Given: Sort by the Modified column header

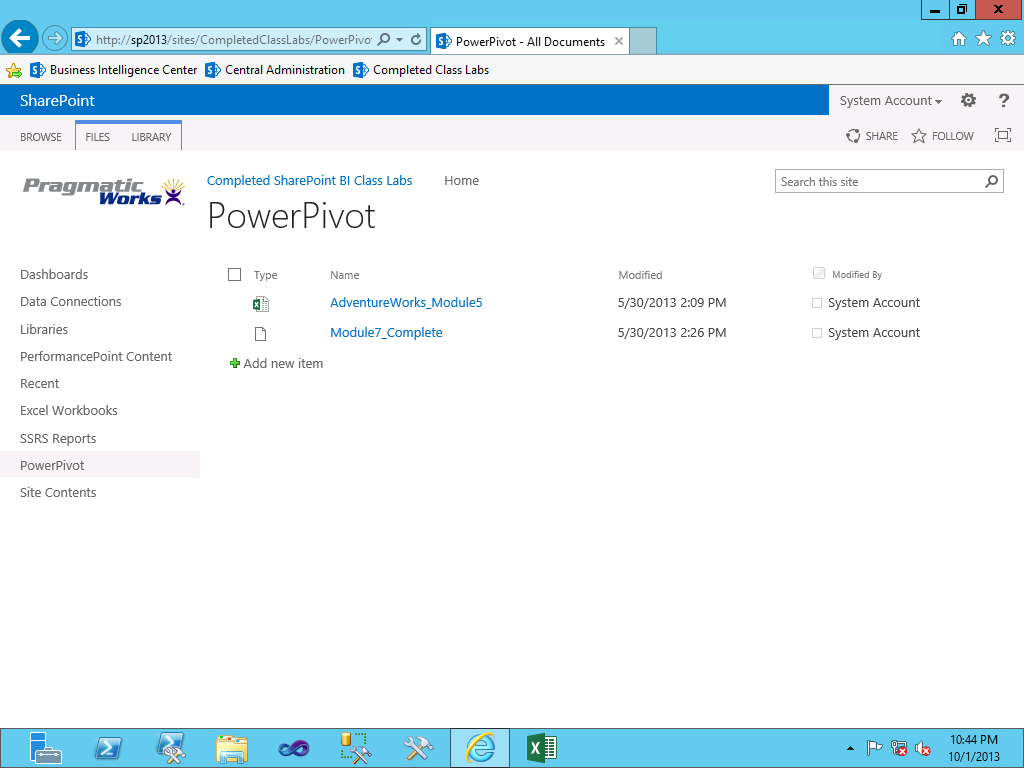Looking at the screenshot, I should pos(640,275).
